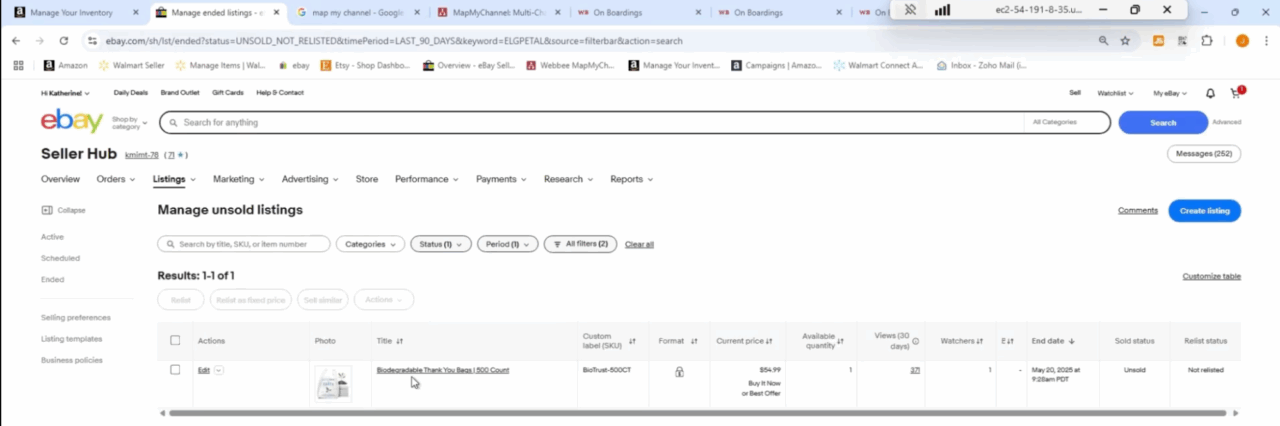
Task: Check the Biodegradable Thank You Bags row checkbox
Action: click(x=175, y=370)
